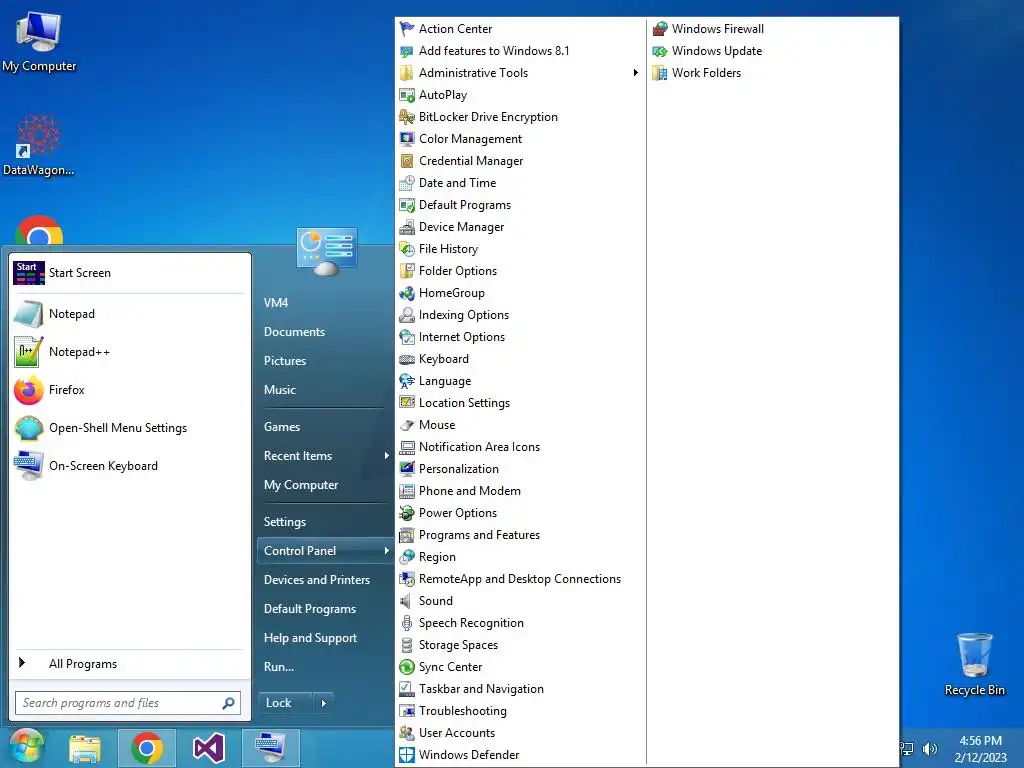Click the BitLocker Drive Encryption icon

407,117
